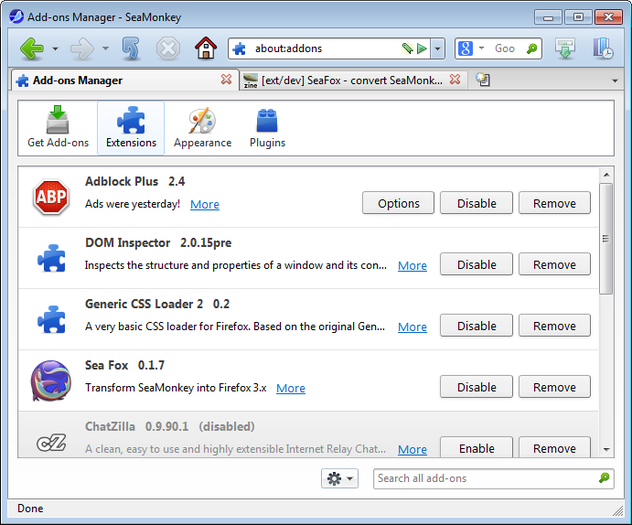Click the 'Sea Fox' extension name
Screen dimensions: 632x525
tap(106, 365)
